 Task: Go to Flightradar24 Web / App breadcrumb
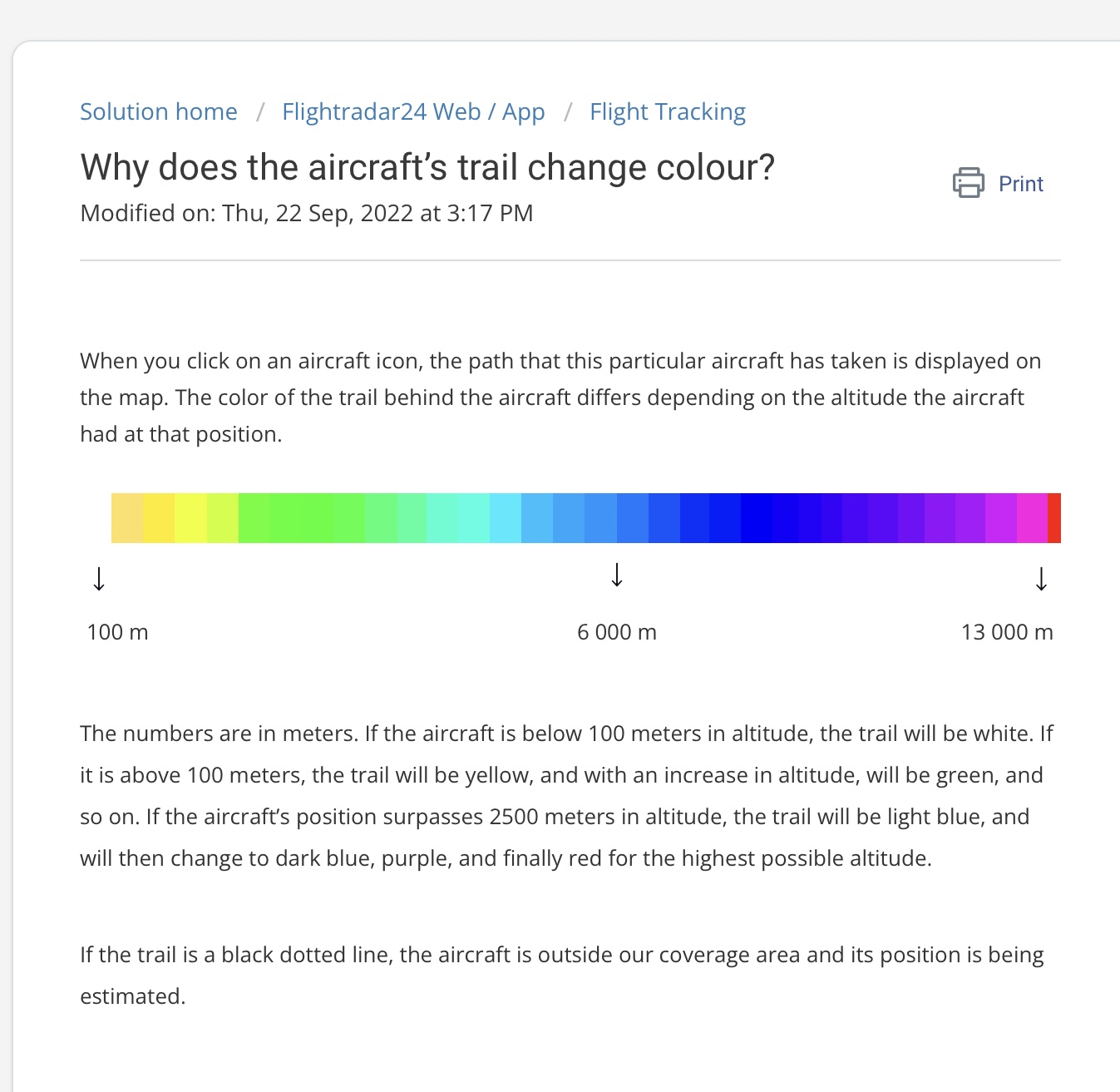tap(413, 111)
